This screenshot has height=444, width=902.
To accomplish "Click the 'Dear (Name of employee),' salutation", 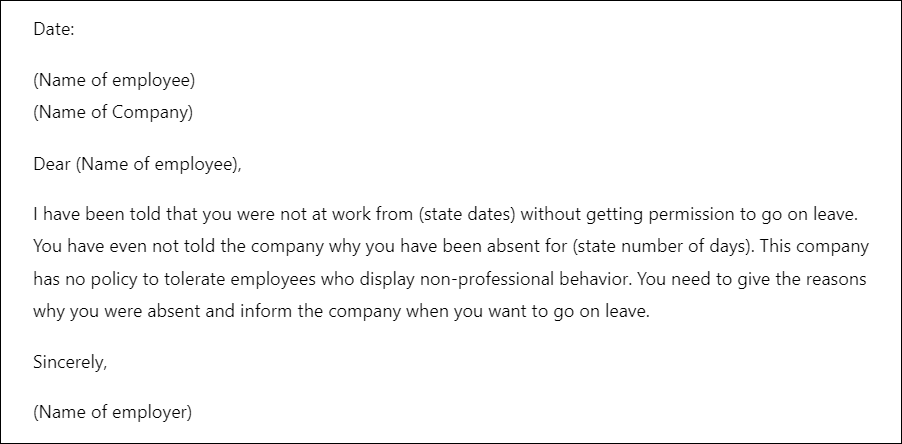I will pos(137,165).
